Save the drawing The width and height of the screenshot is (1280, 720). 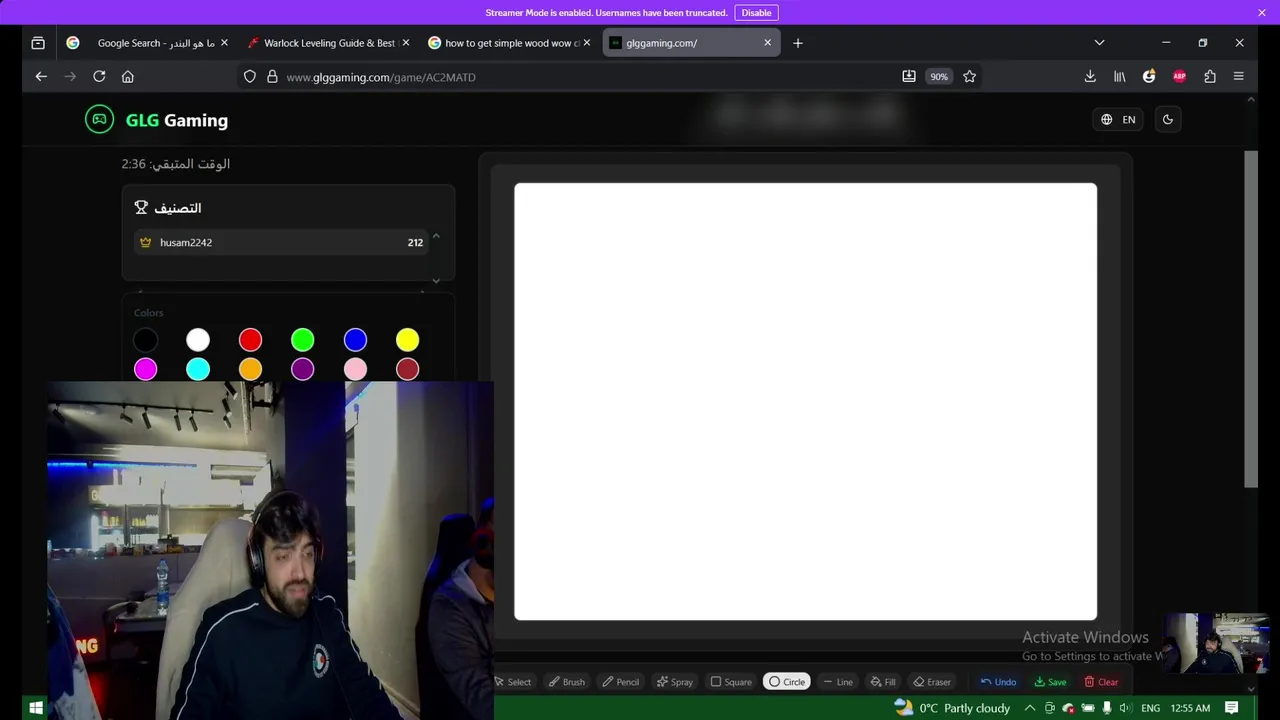1050,682
